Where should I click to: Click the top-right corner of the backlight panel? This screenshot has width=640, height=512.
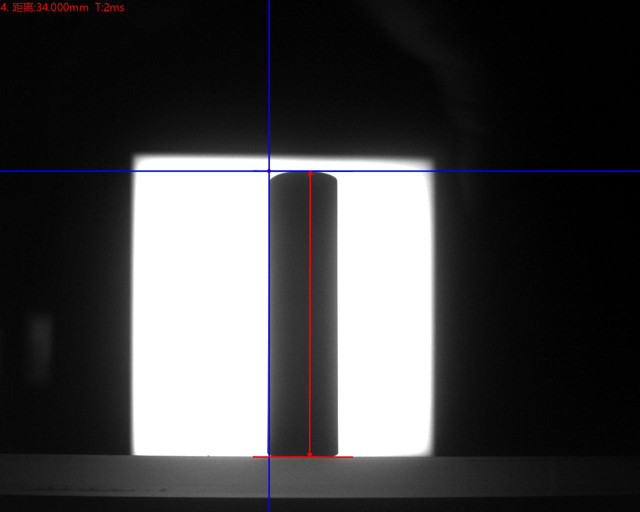pyautogui.click(x=430, y=158)
